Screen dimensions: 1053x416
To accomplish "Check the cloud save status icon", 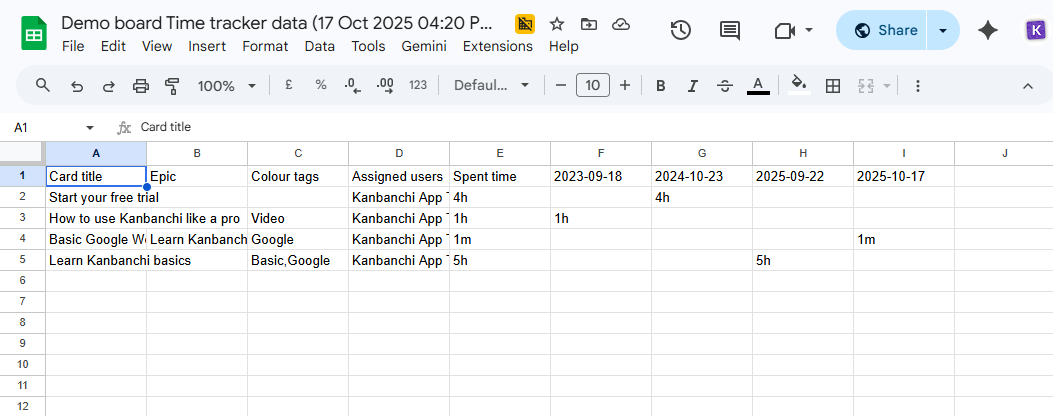I will coord(621,25).
